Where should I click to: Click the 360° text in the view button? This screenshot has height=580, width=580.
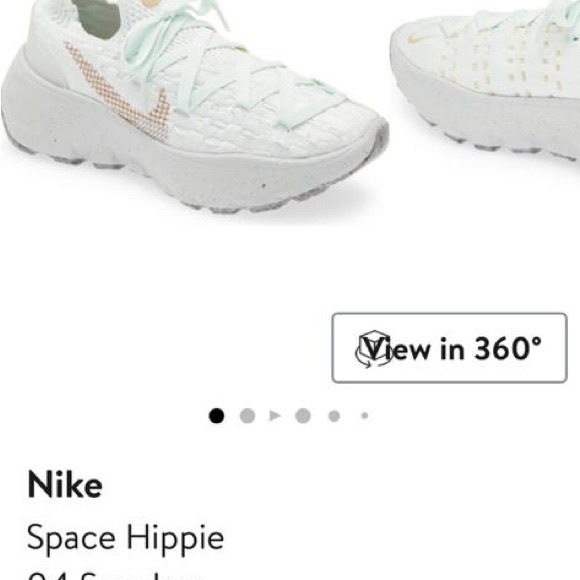(508, 348)
